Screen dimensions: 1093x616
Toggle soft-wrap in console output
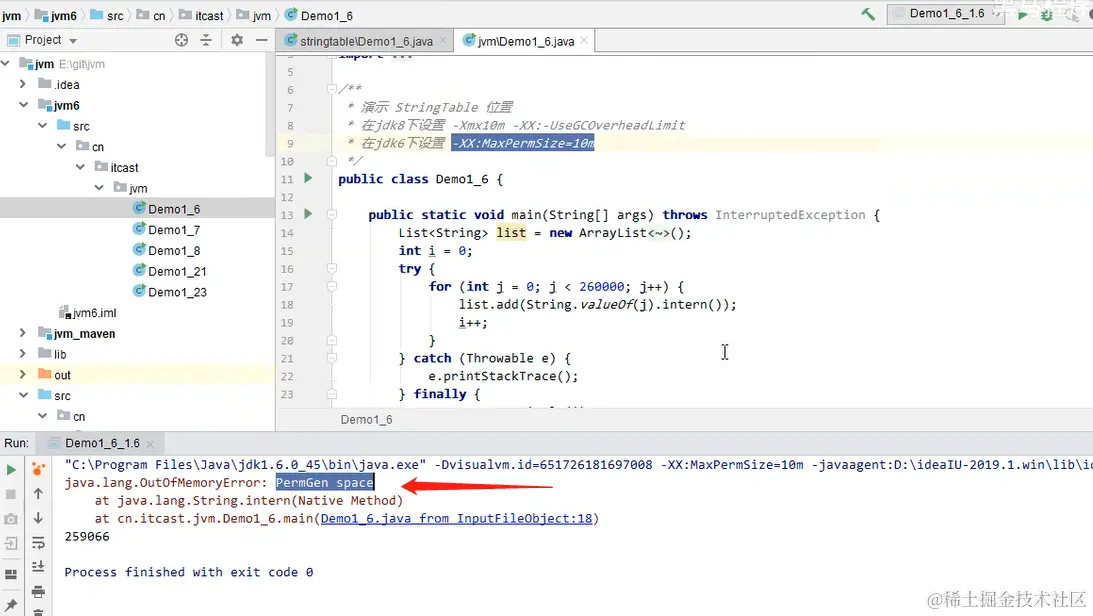(x=38, y=543)
